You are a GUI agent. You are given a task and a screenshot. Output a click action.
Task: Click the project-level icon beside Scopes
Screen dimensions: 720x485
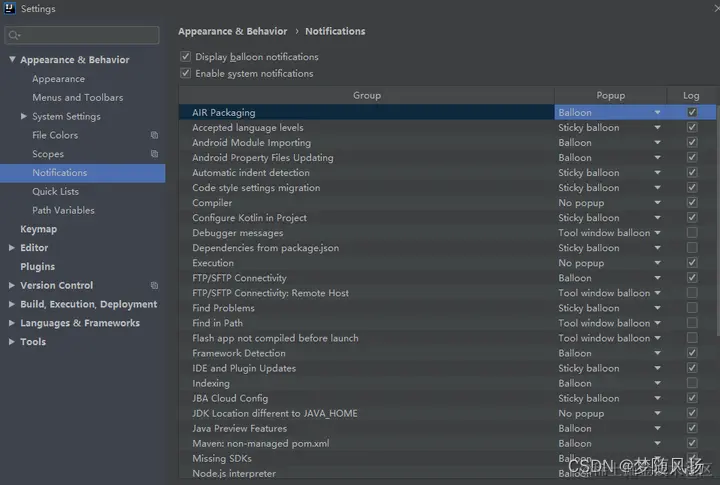[154, 154]
